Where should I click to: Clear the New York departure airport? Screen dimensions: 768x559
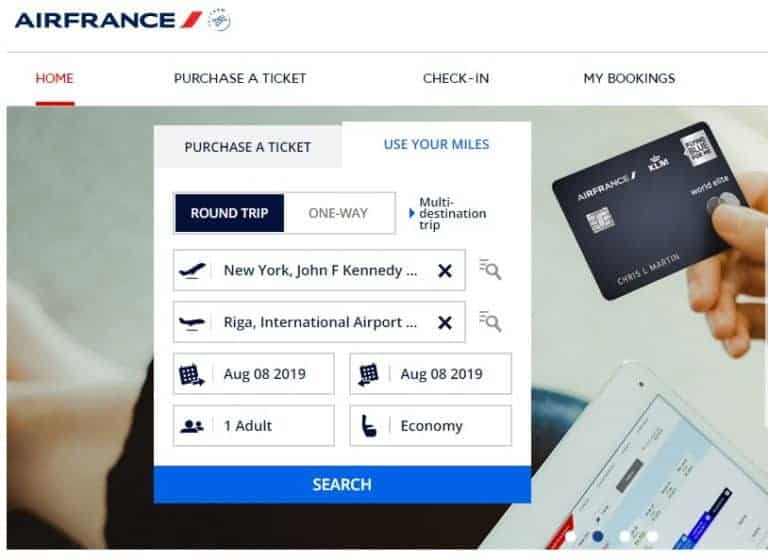click(445, 271)
